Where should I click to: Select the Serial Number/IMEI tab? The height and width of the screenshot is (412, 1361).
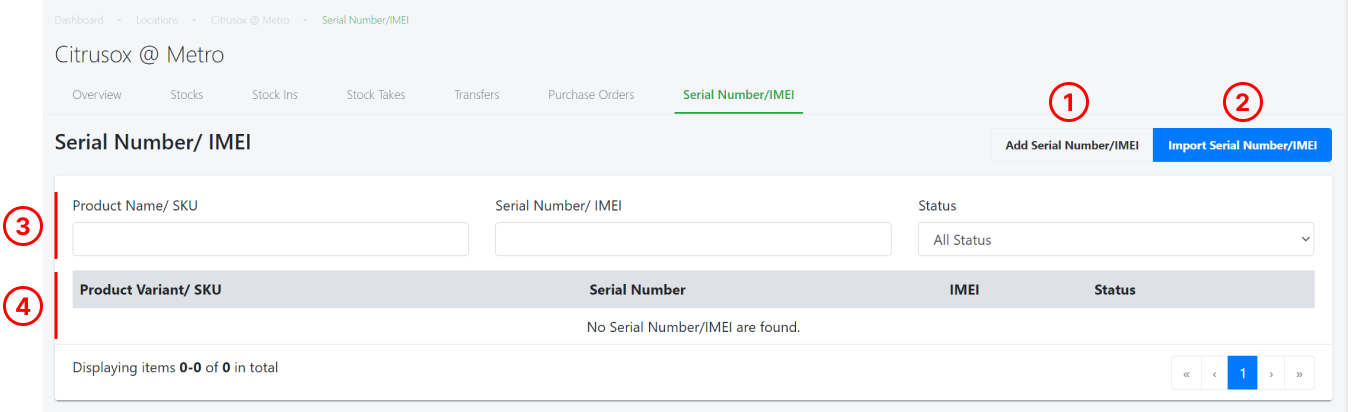point(739,95)
